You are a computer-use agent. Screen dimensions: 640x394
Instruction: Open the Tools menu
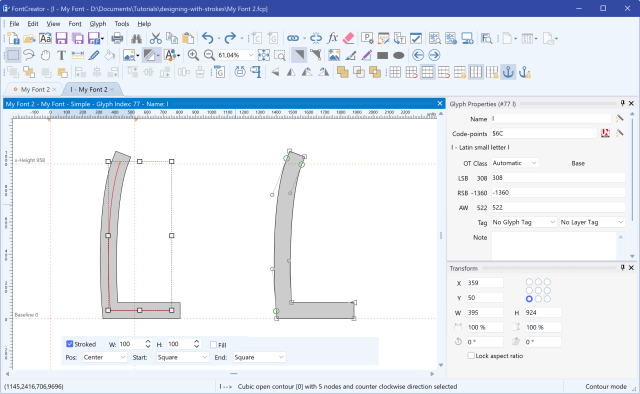click(122, 24)
